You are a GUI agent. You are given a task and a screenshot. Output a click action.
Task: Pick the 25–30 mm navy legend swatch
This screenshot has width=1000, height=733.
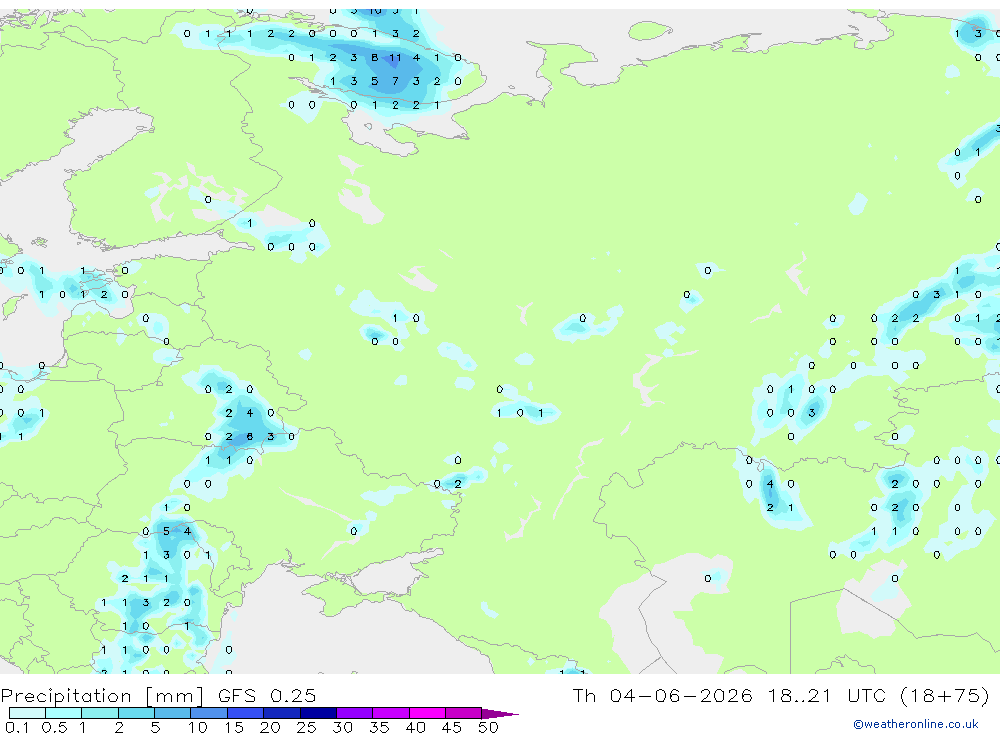coord(318,713)
